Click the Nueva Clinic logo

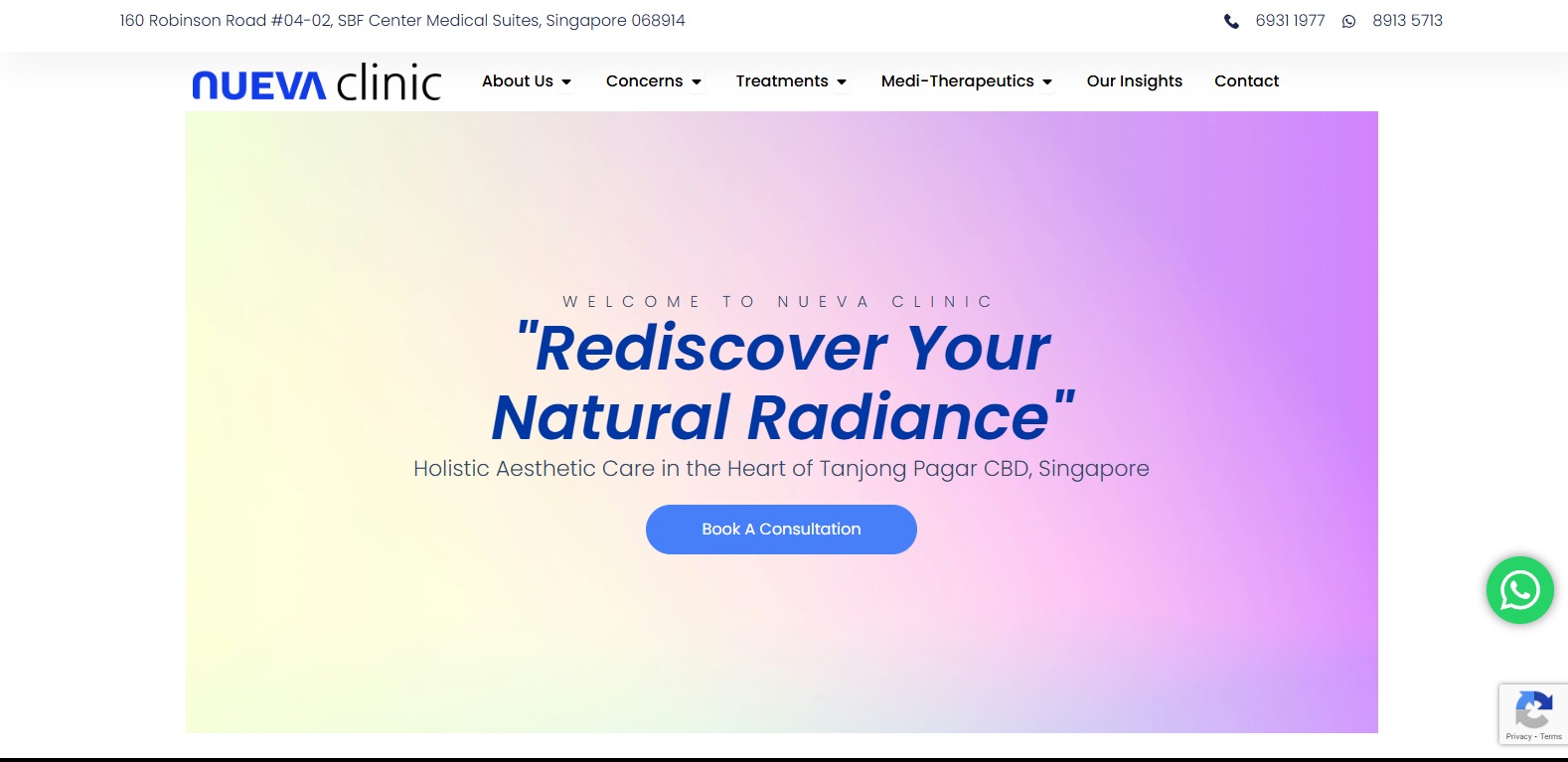pos(317,82)
